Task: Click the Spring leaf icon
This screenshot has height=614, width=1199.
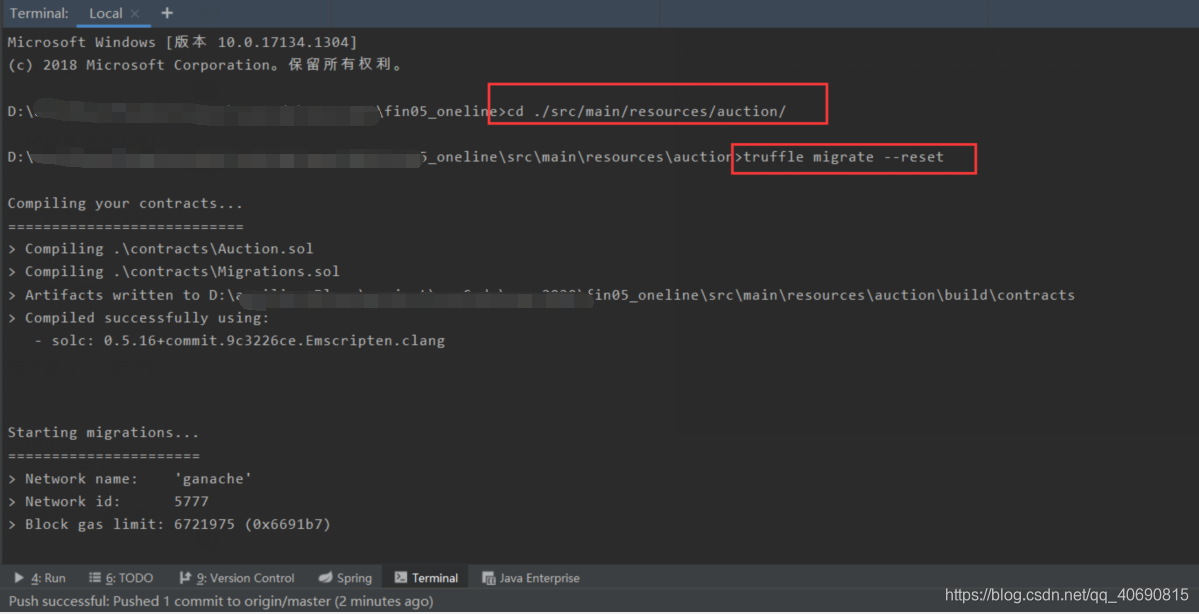Action: pos(325,578)
